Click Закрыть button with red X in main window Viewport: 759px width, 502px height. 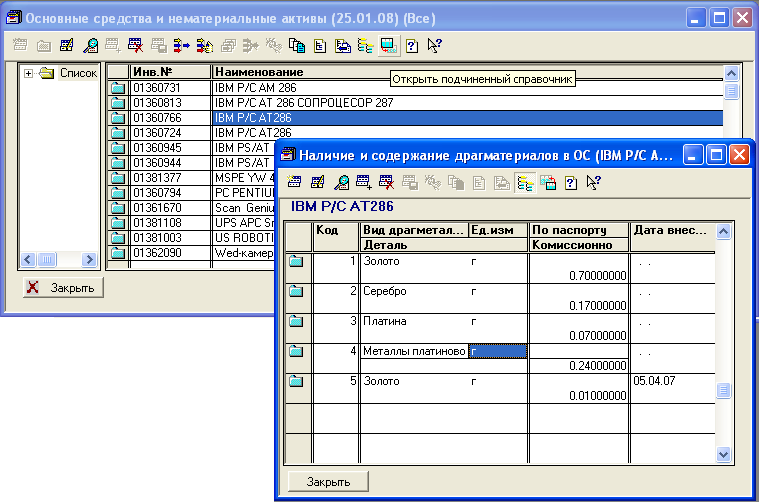coord(63,288)
